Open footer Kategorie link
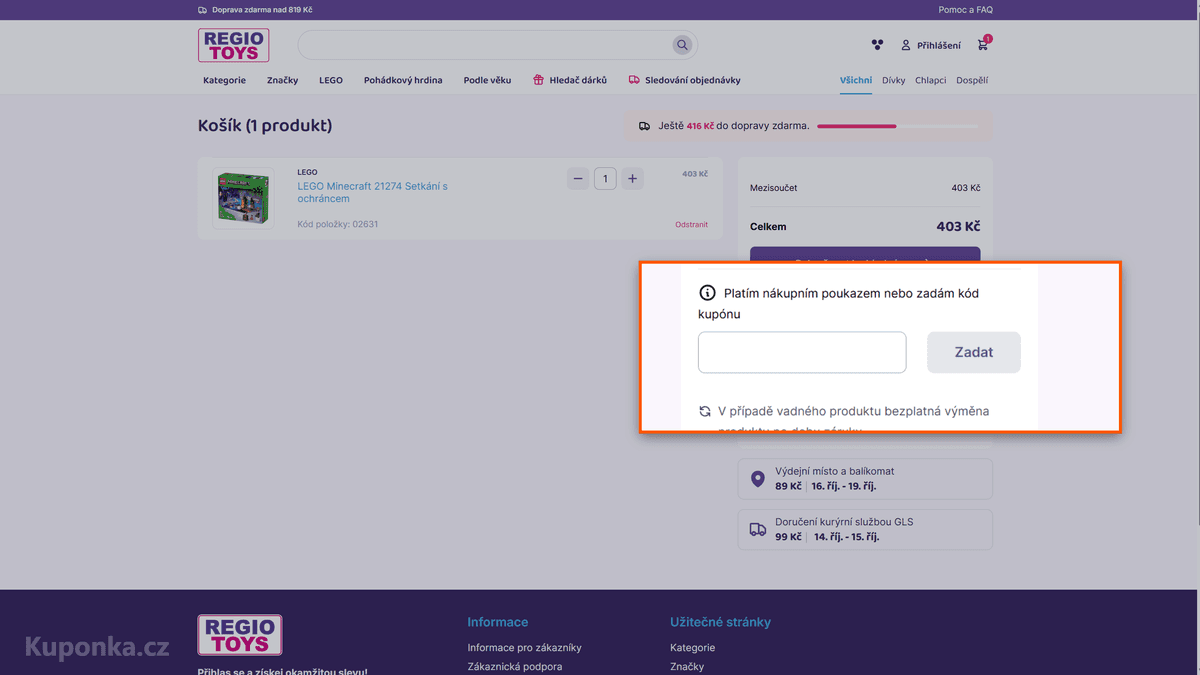1200x675 pixels. [x=692, y=647]
